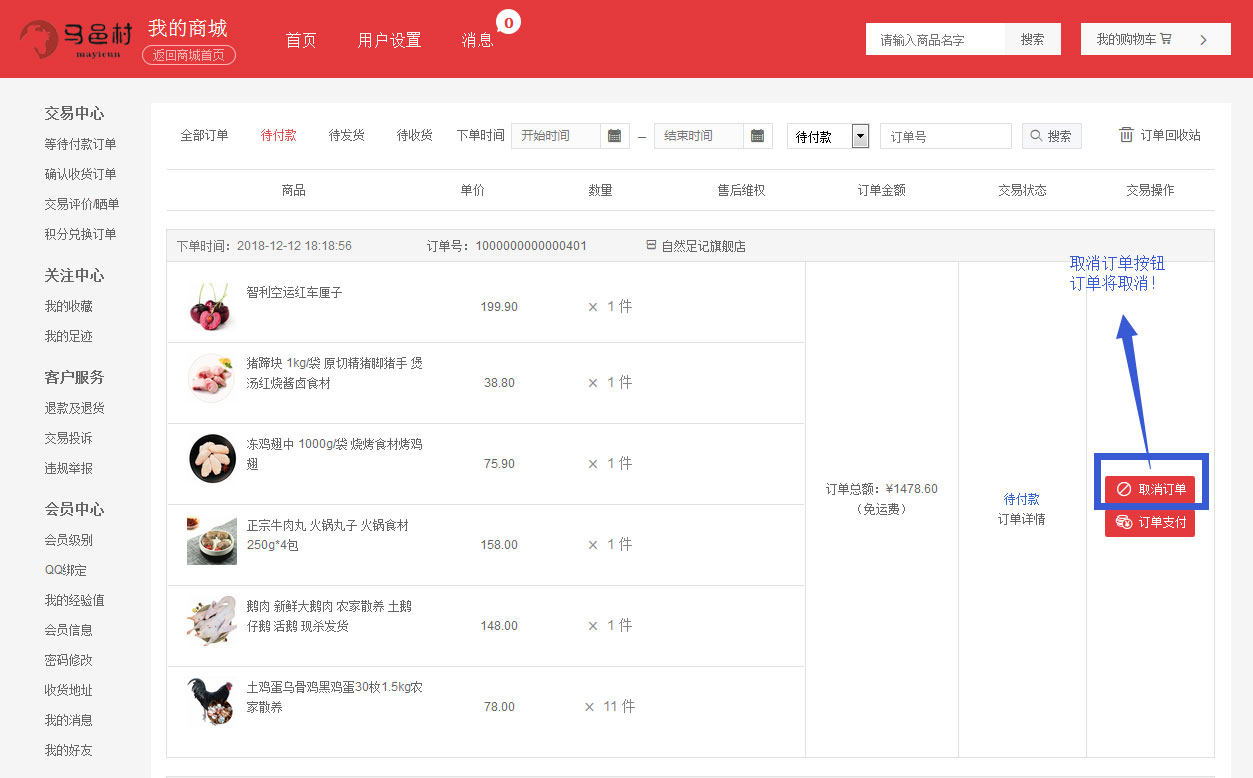Open 会员级别 in sidebar
The width and height of the screenshot is (1253, 778).
point(69,540)
